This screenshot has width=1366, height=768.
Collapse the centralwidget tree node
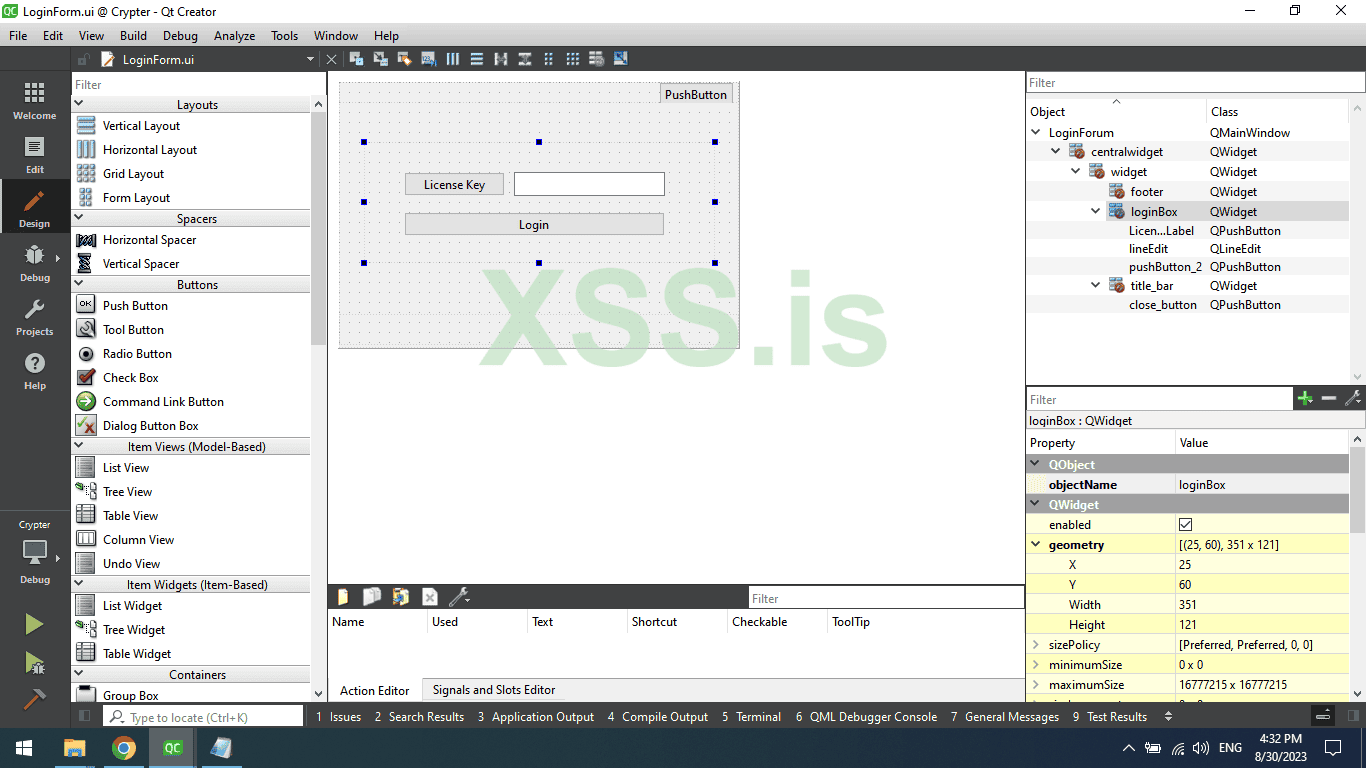coord(1056,152)
